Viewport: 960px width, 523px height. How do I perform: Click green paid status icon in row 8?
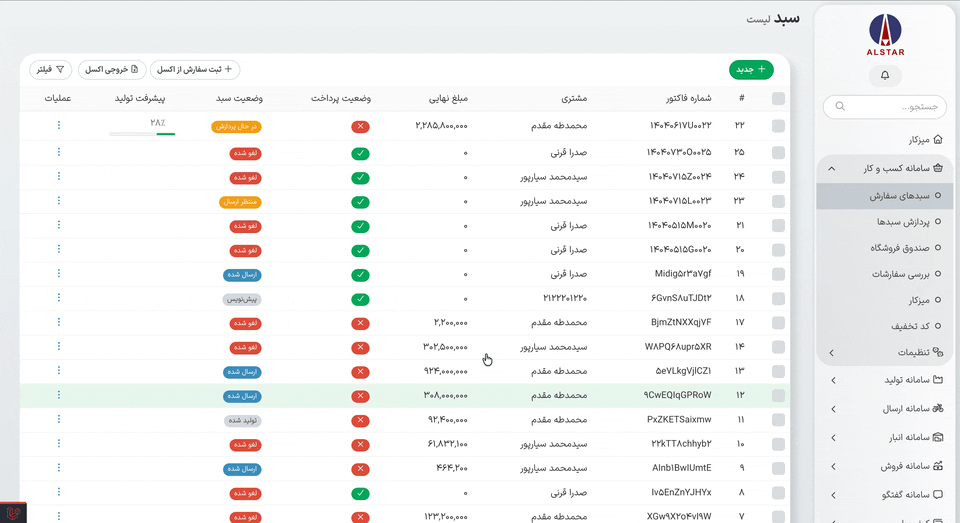pyautogui.click(x=360, y=493)
